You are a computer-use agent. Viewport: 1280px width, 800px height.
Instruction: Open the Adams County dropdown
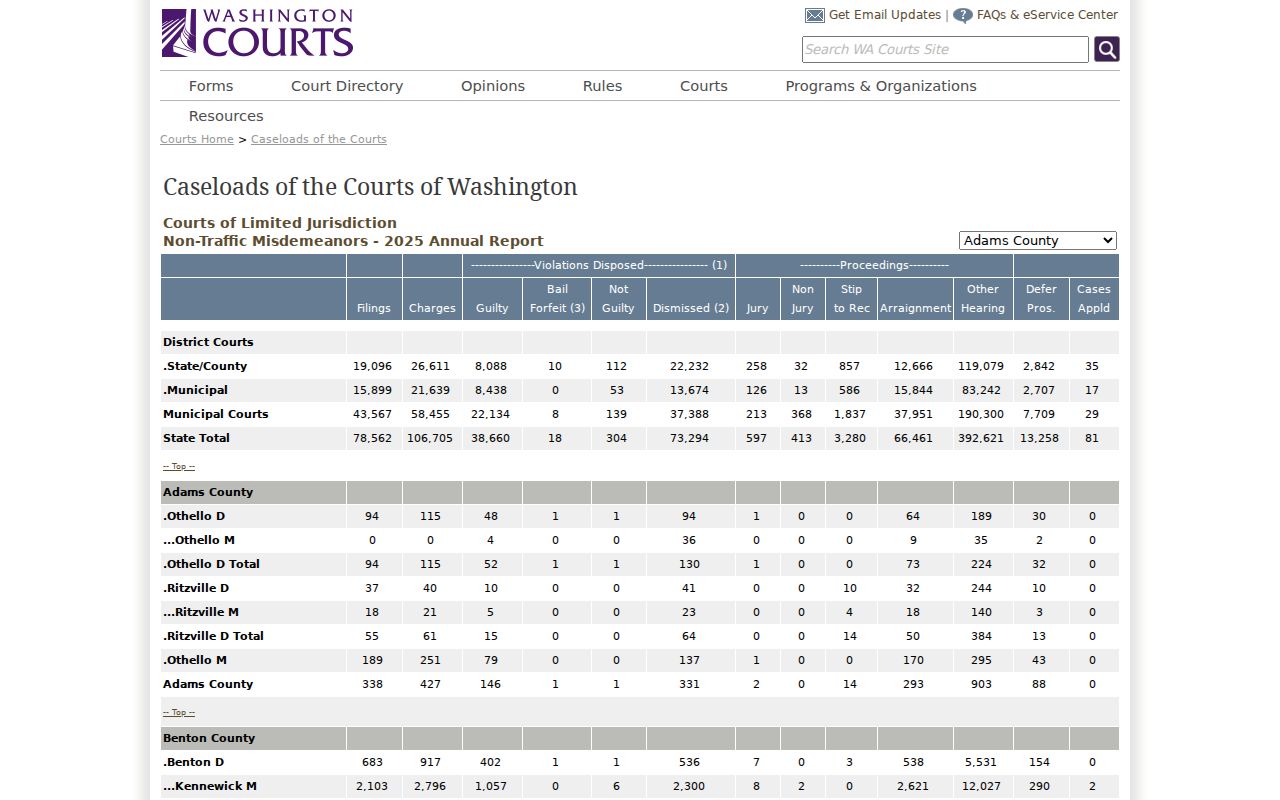pos(1038,241)
